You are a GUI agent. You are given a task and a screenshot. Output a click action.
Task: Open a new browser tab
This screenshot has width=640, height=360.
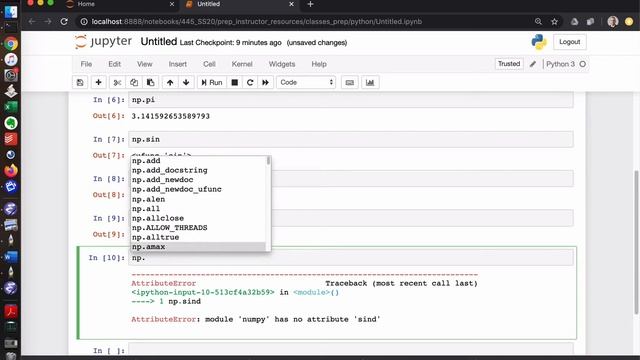click(x=310, y=4)
